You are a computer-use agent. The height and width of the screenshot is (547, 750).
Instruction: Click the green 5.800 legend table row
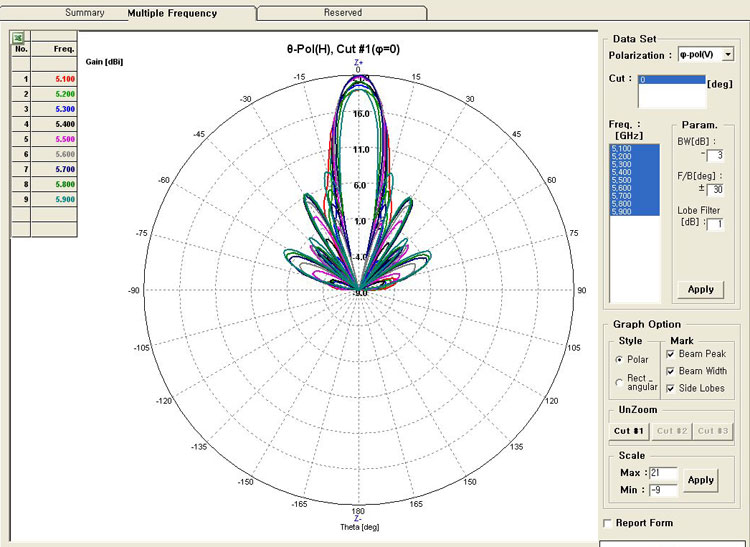tap(44, 185)
